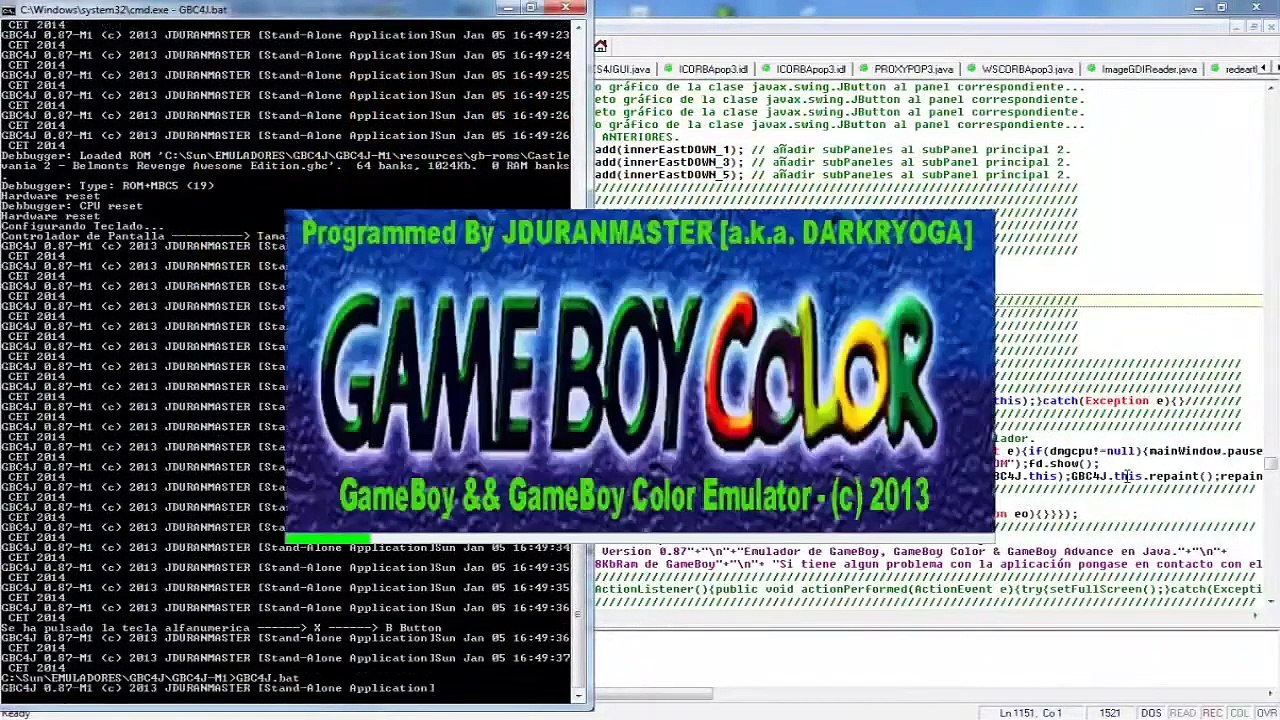Click the 'Ln 1151, Co 1' status cell
This screenshot has width=1280, height=720.
pyautogui.click(x=1029, y=713)
